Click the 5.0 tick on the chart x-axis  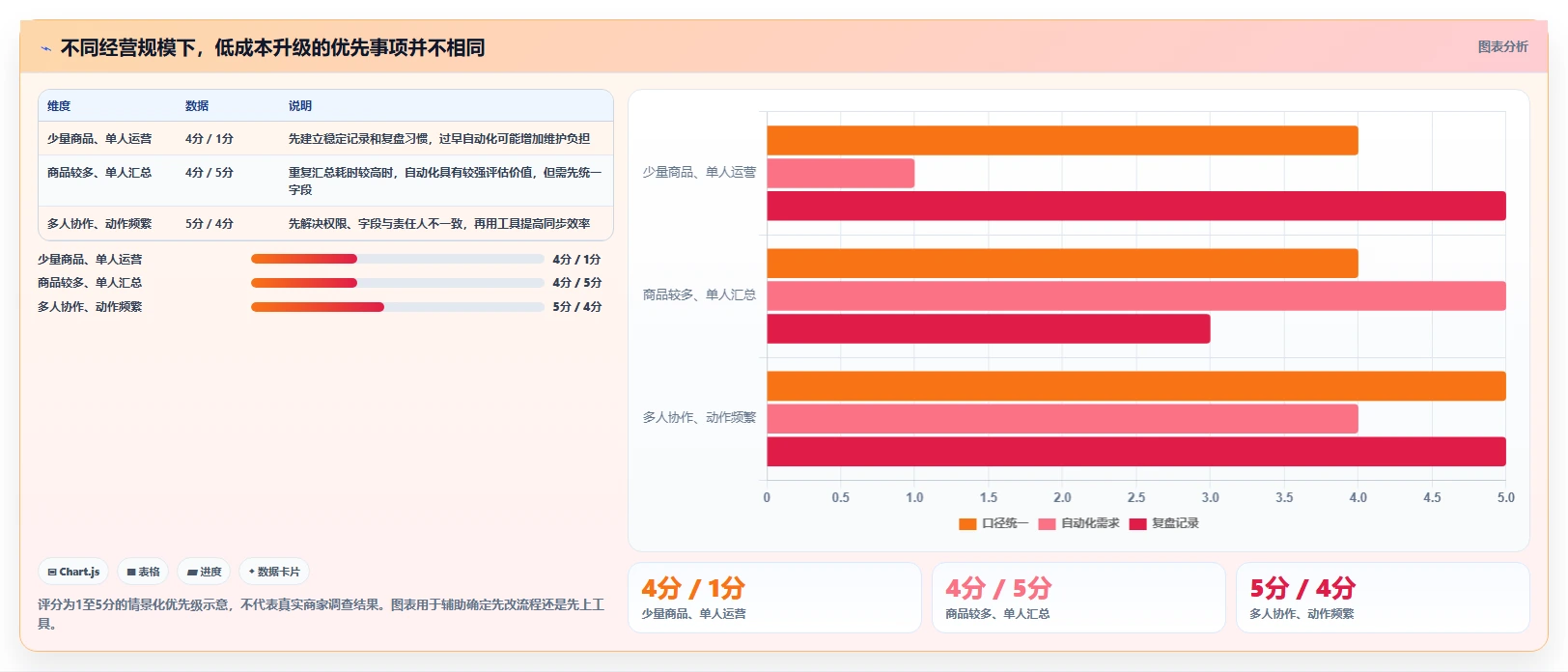click(1505, 498)
